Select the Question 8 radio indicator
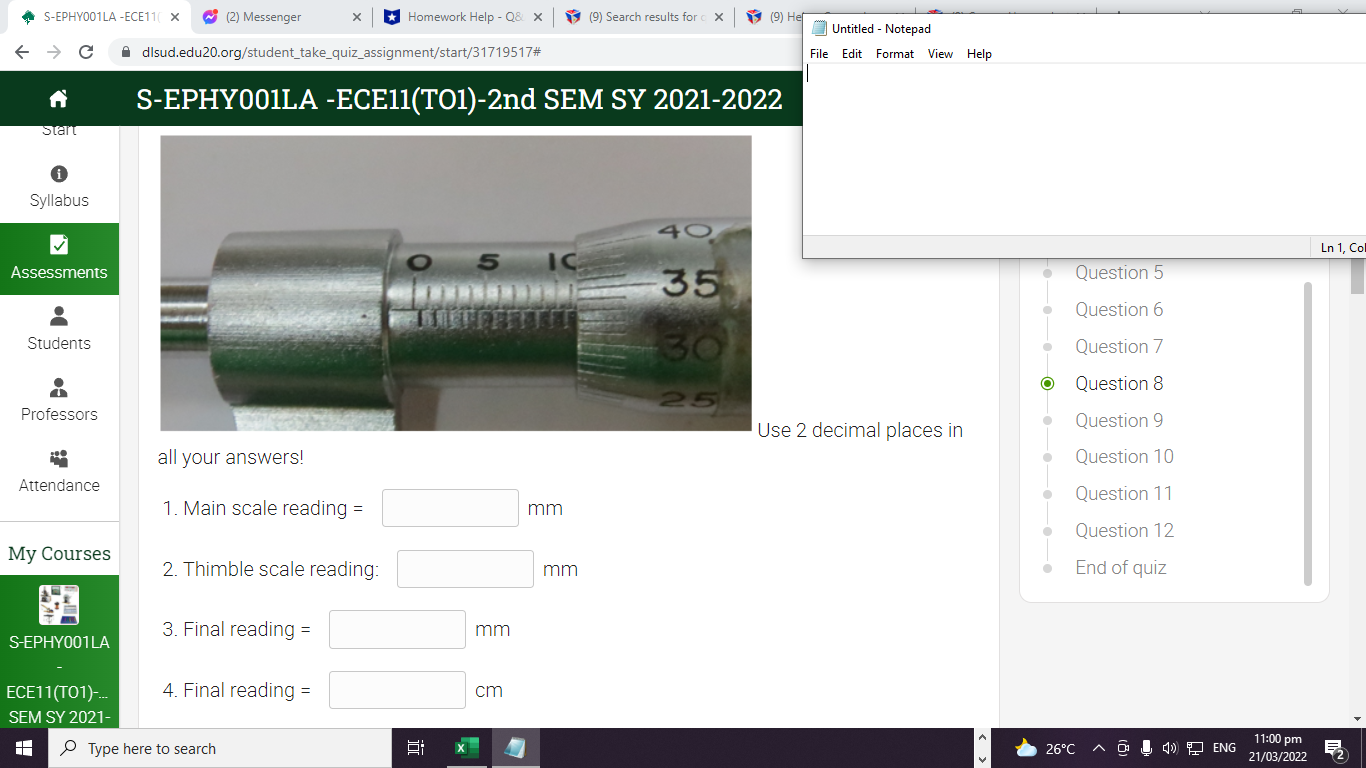The height and width of the screenshot is (768, 1366). 1047,383
